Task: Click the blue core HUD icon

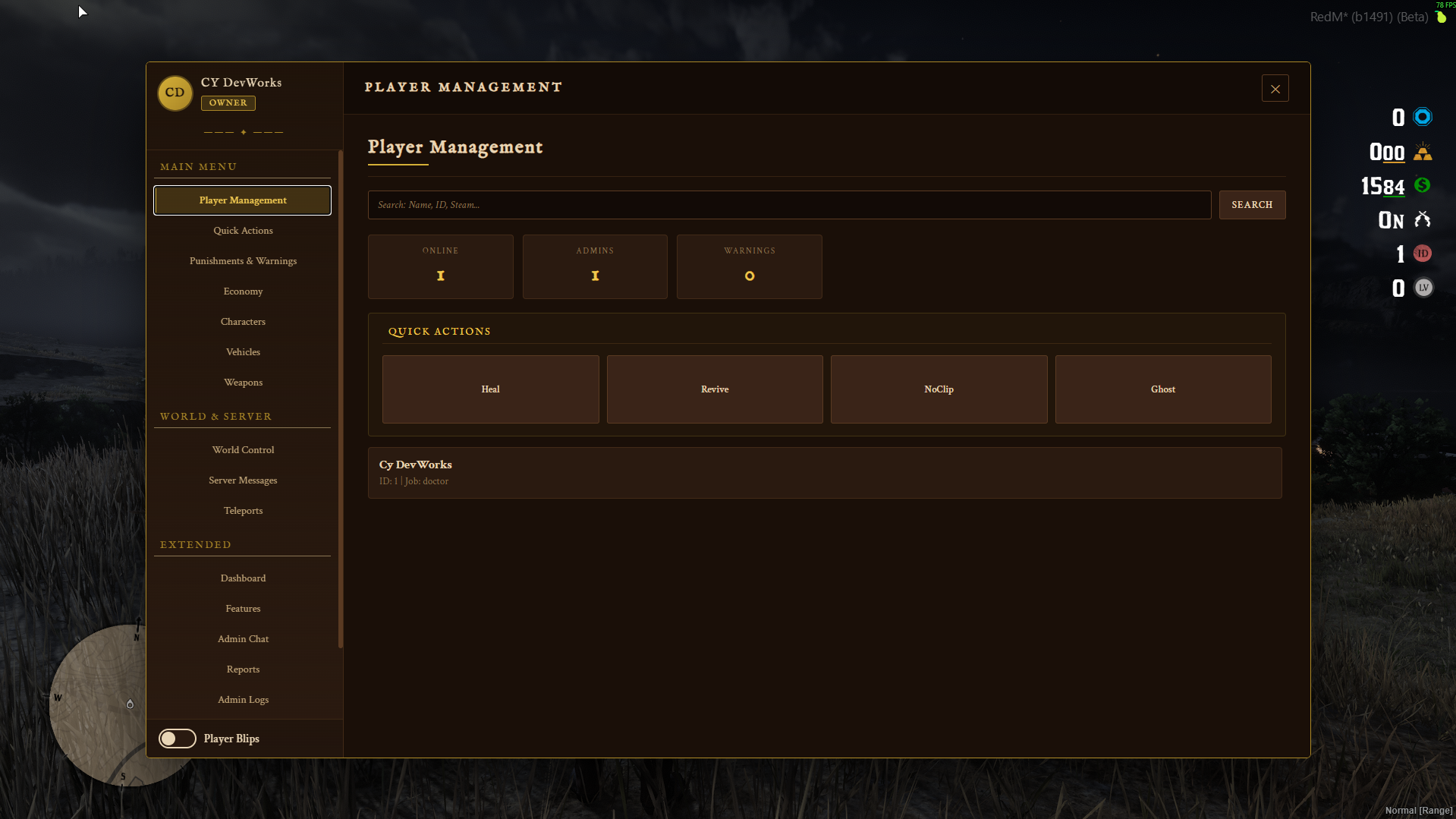Action: (1423, 117)
